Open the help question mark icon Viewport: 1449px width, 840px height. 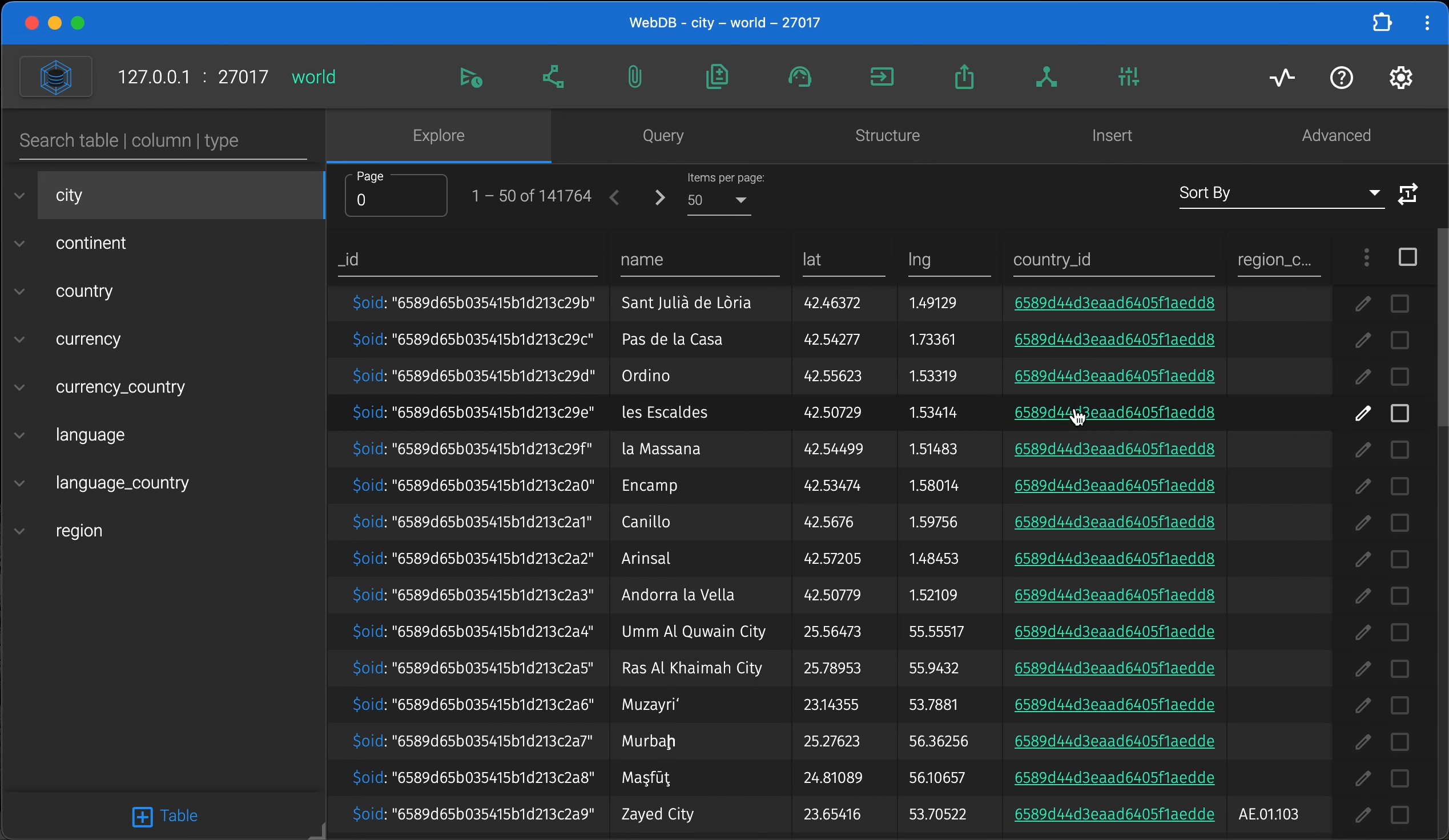click(x=1341, y=77)
